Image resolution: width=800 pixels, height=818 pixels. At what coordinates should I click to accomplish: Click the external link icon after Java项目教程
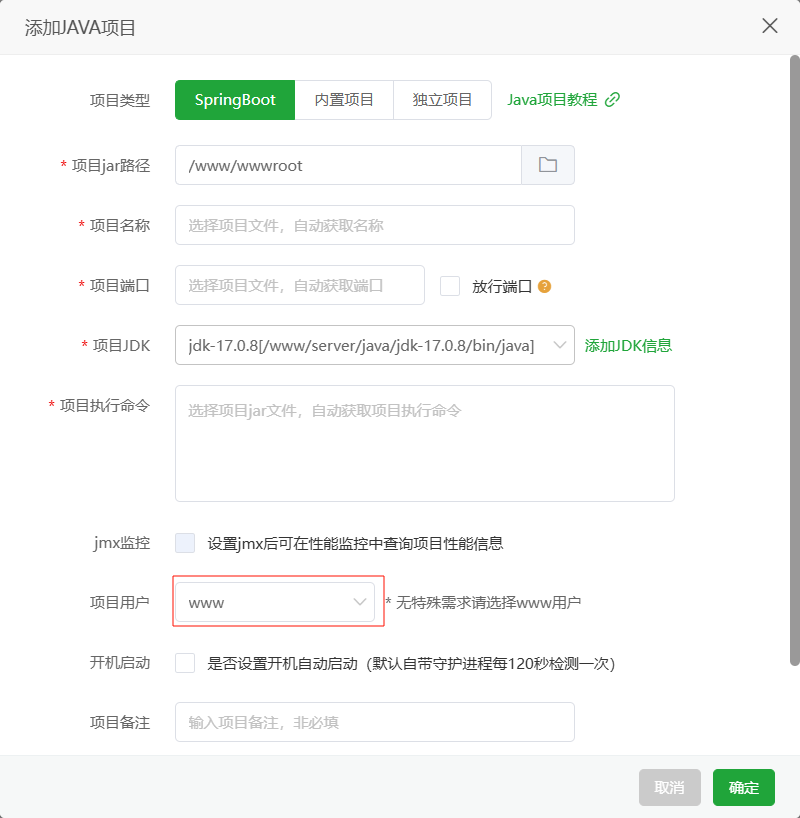pos(613,99)
